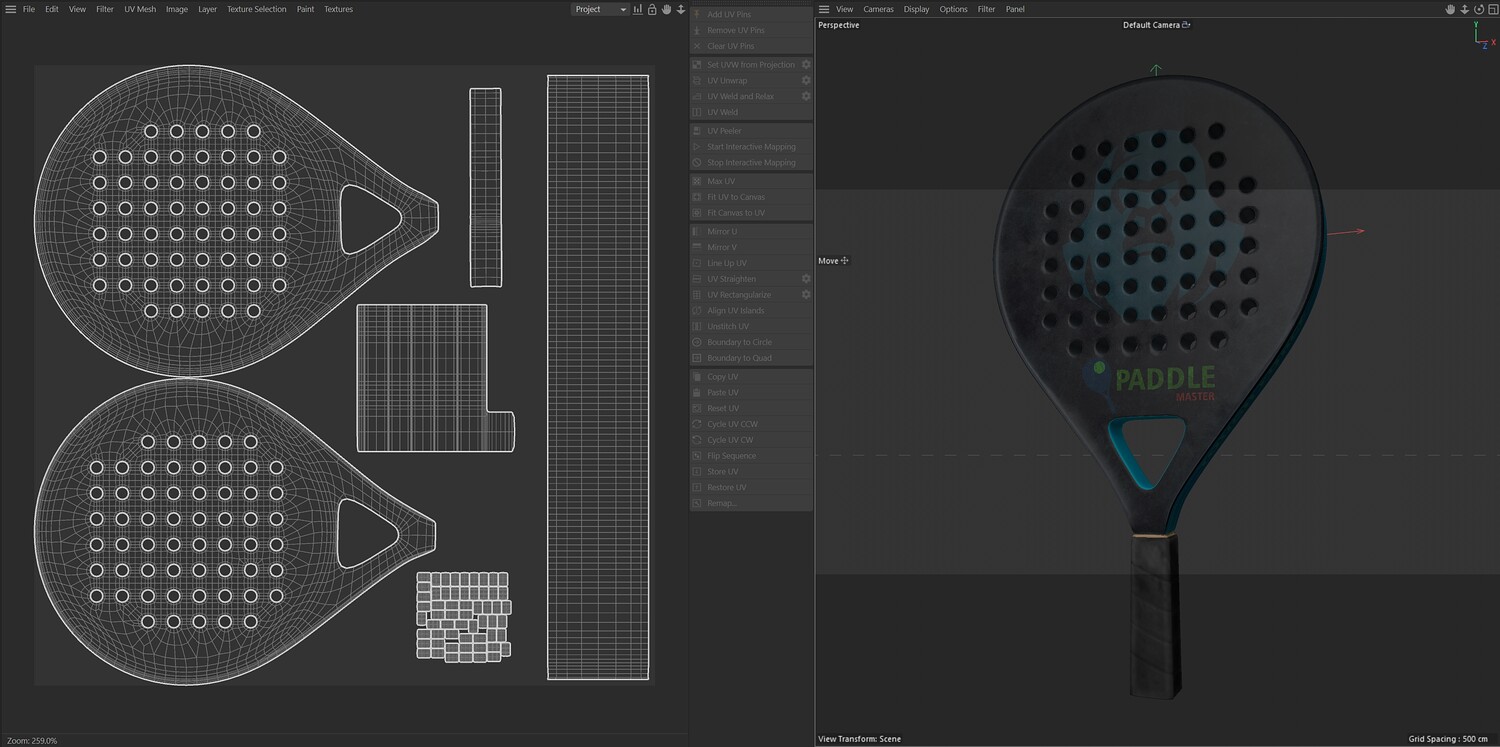Click Fit UV to Canvas
This screenshot has width=1500, height=747.
(x=751, y=197)
